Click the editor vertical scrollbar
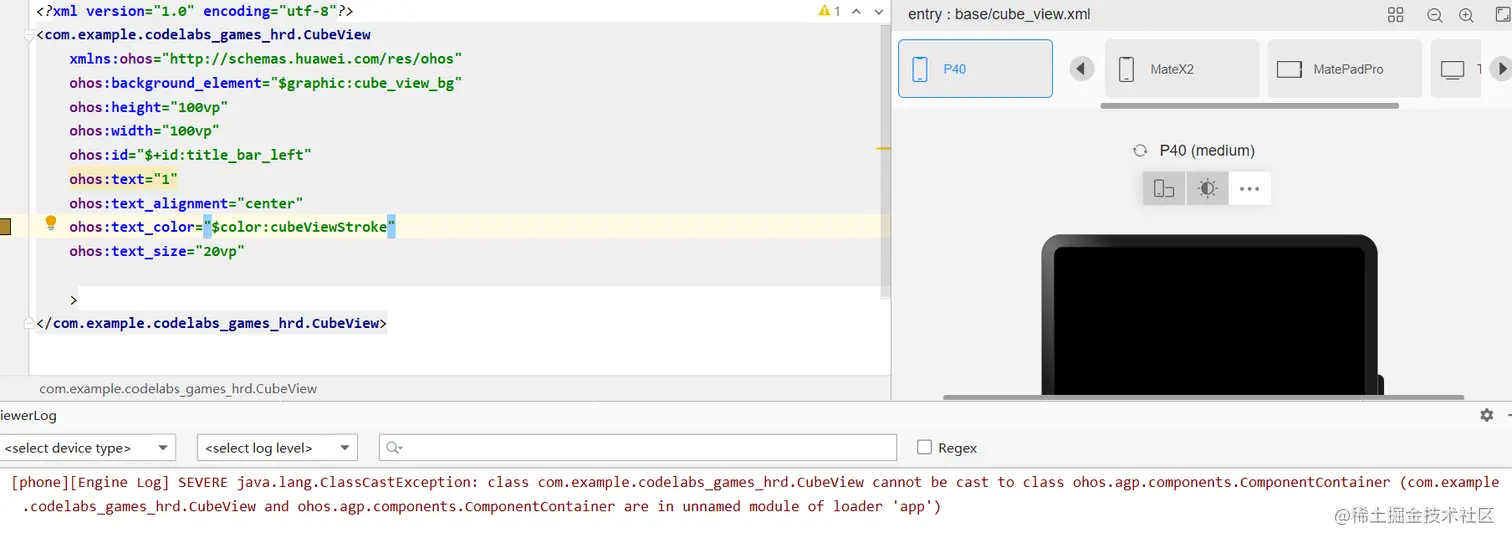 885,160
